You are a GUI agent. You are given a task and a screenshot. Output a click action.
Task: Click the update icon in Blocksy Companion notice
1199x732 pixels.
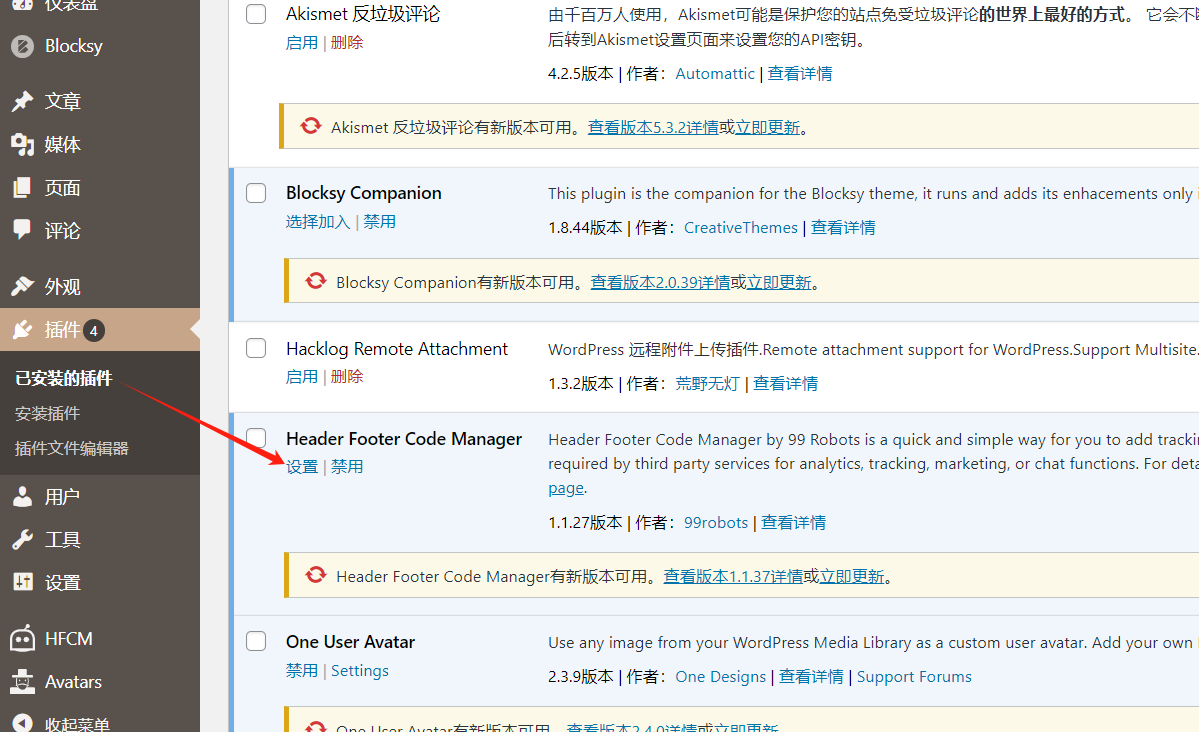coord(316,281)
